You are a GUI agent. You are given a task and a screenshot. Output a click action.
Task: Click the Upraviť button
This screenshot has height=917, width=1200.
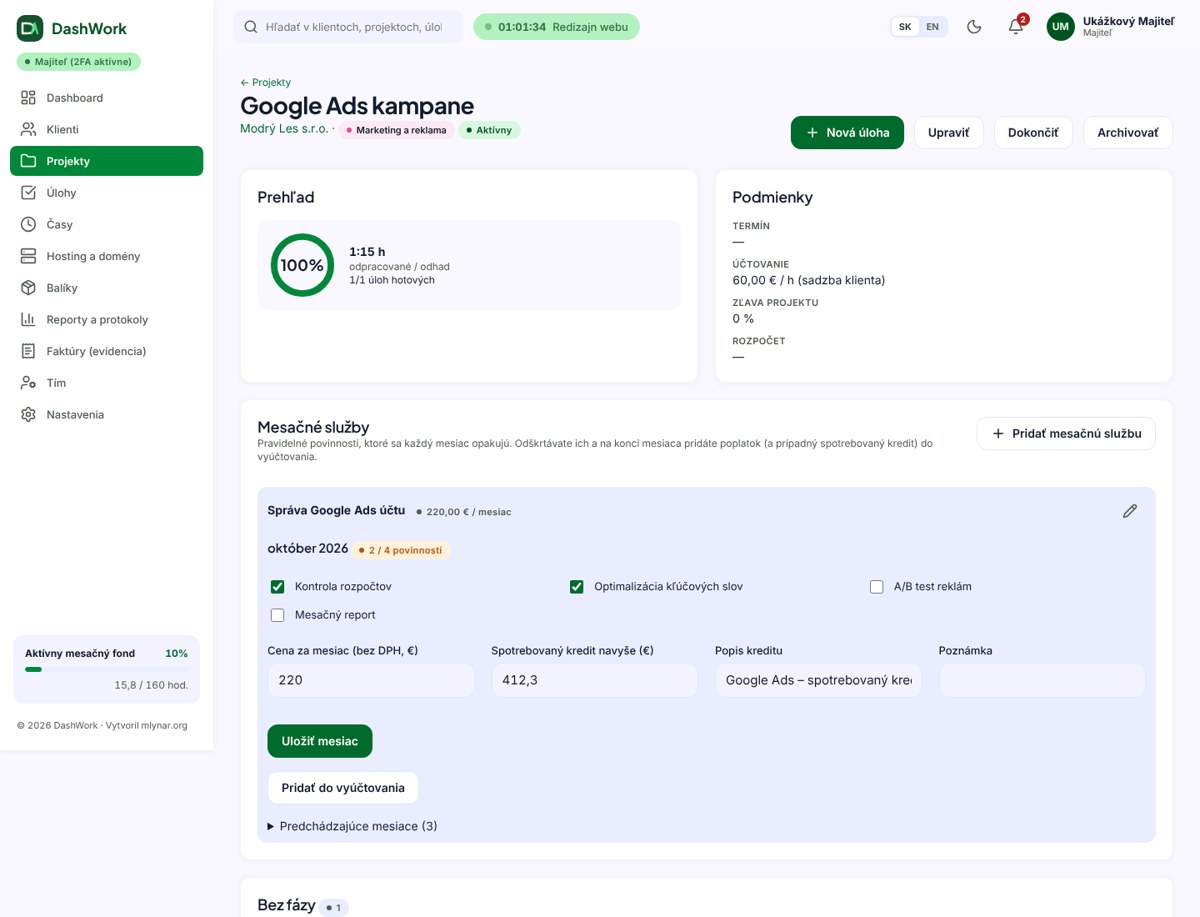[x=949, y=133]
